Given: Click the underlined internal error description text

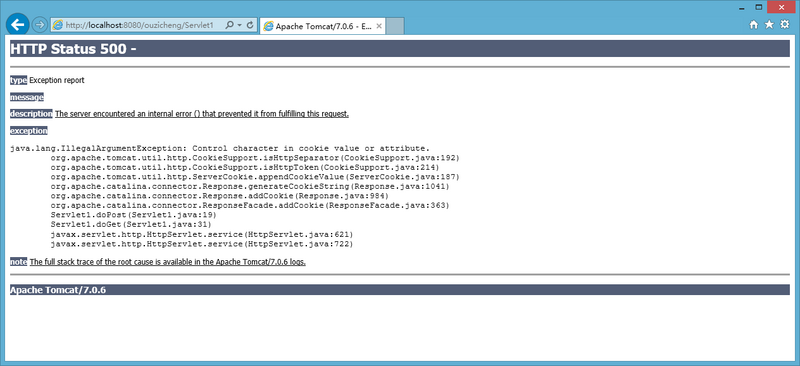Looking at the screenshot, I should coord(202,114).
